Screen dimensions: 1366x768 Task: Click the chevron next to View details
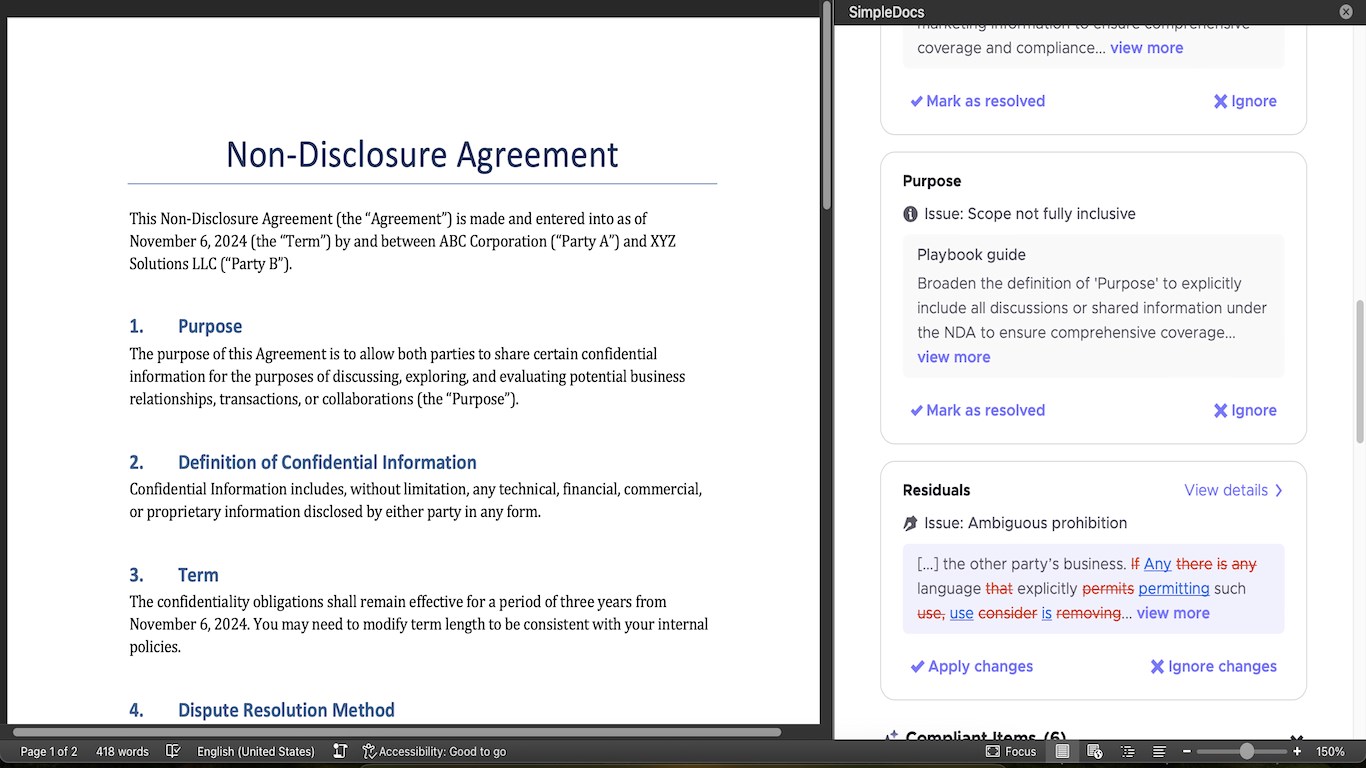pos(1278,490)
